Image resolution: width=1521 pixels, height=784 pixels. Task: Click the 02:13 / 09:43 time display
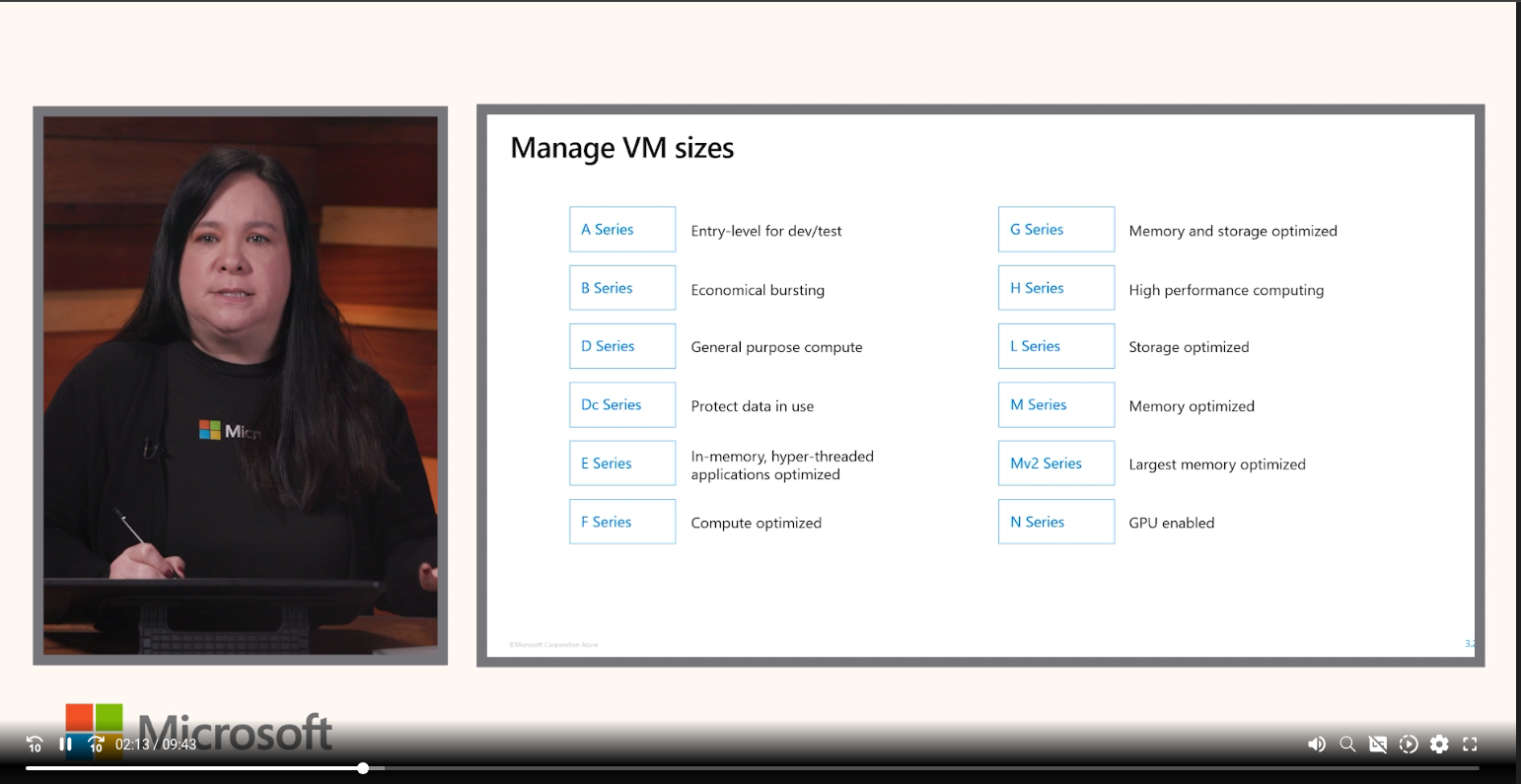click(x=156, y=745)
